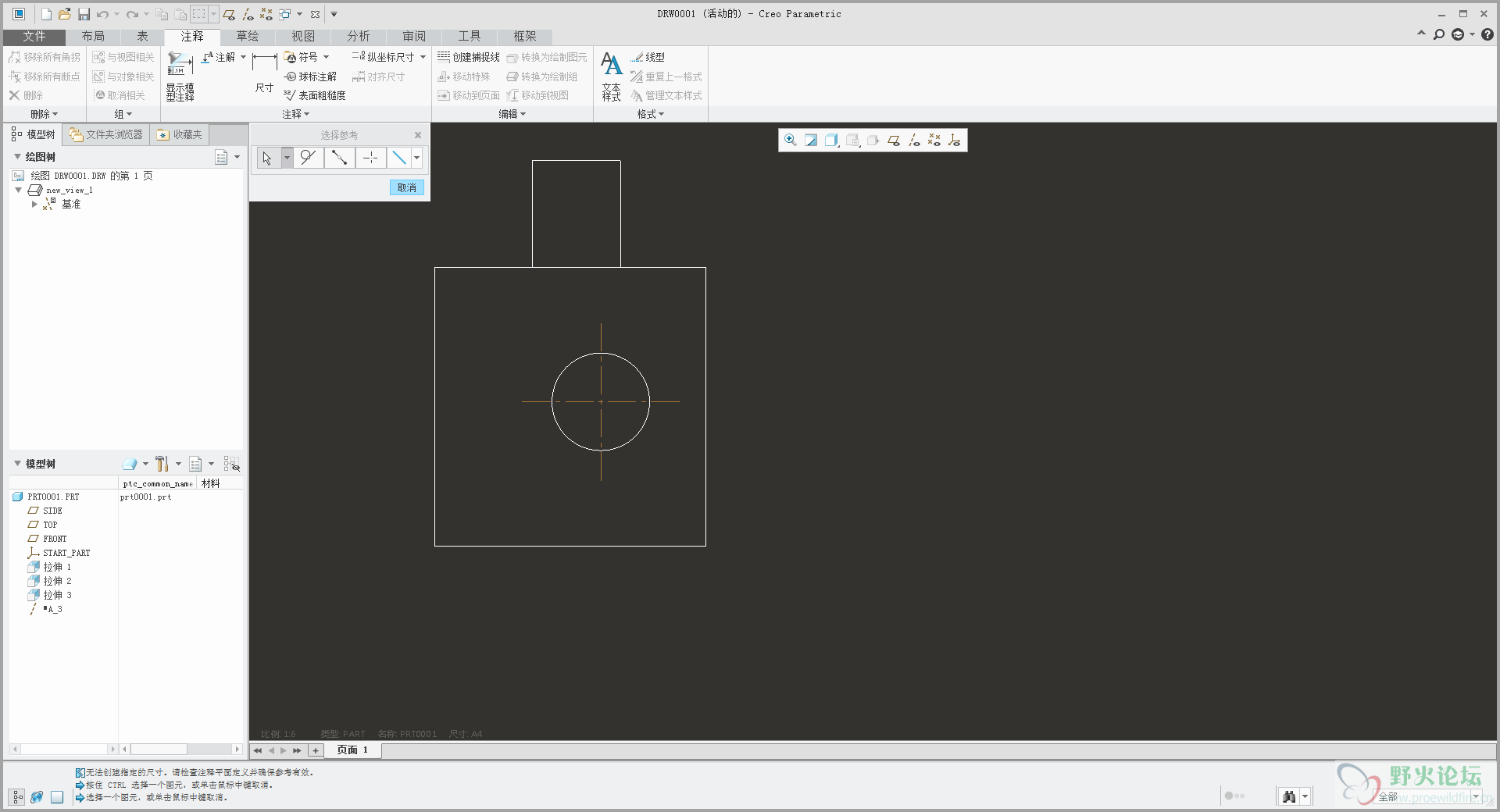Click Balloon Note (球标注解)
This screenshot has height=812, width=1500.
310,77
